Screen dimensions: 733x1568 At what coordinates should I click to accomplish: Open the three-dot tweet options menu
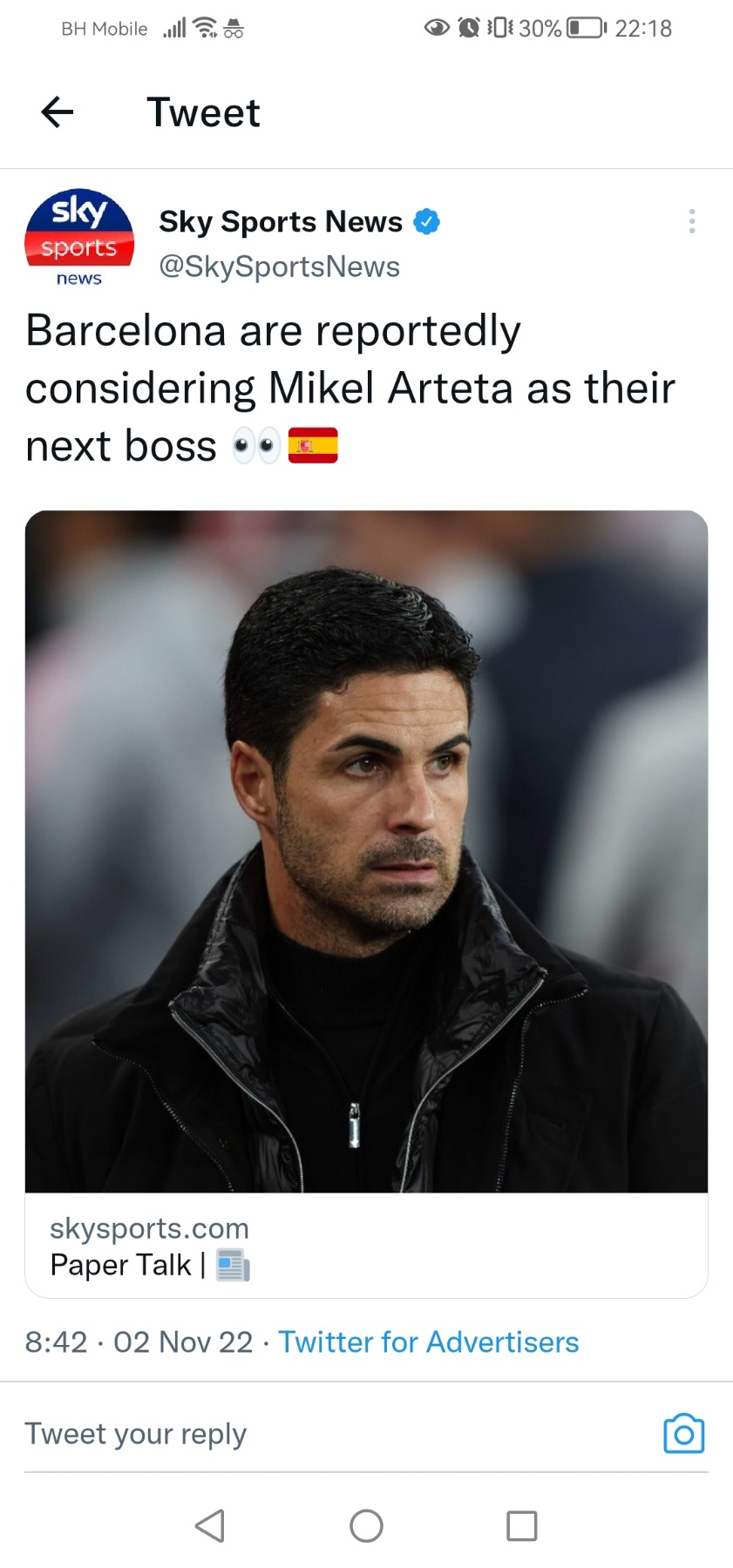pos(692,221)
